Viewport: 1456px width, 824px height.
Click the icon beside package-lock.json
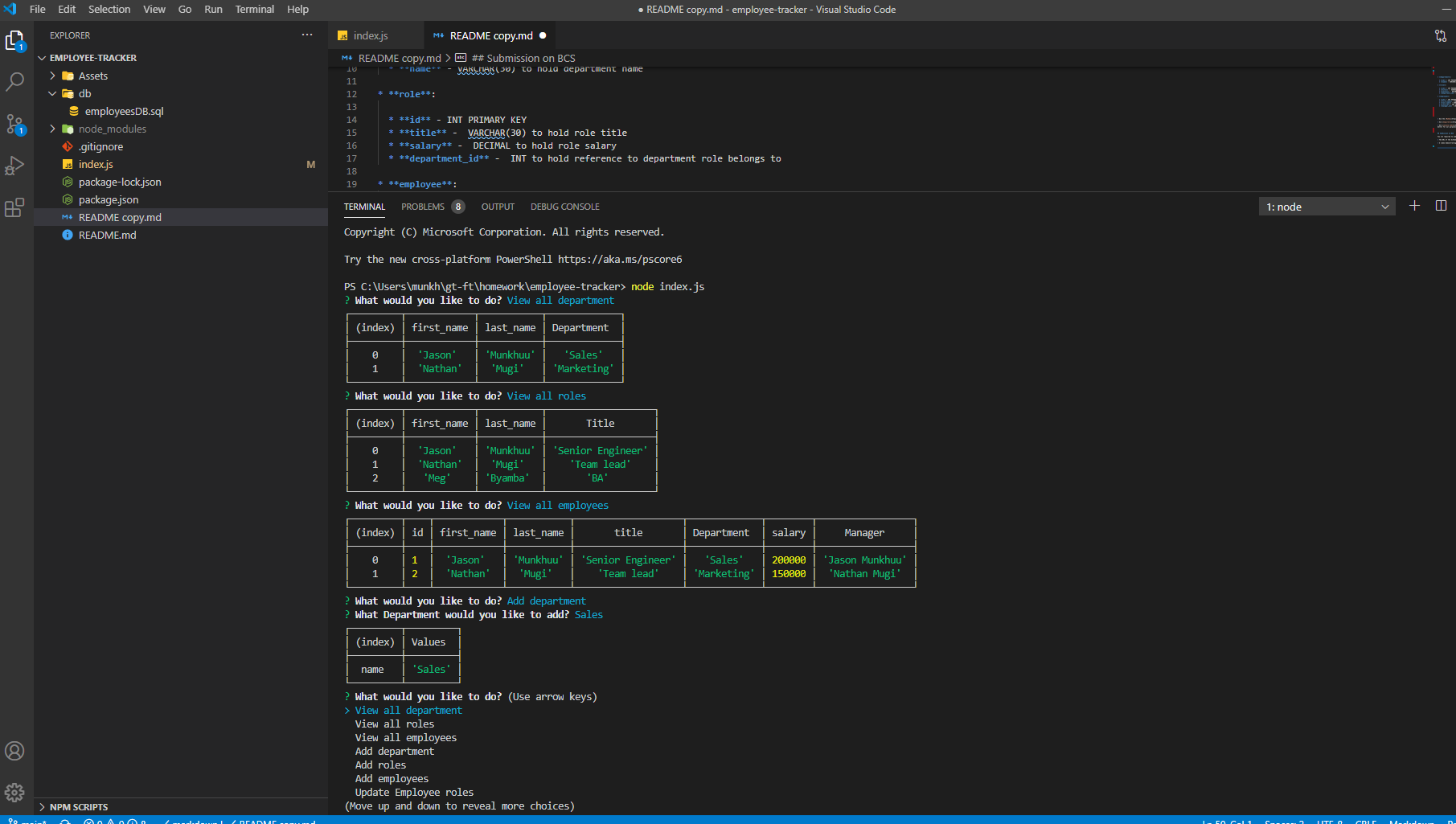point(68,182)
